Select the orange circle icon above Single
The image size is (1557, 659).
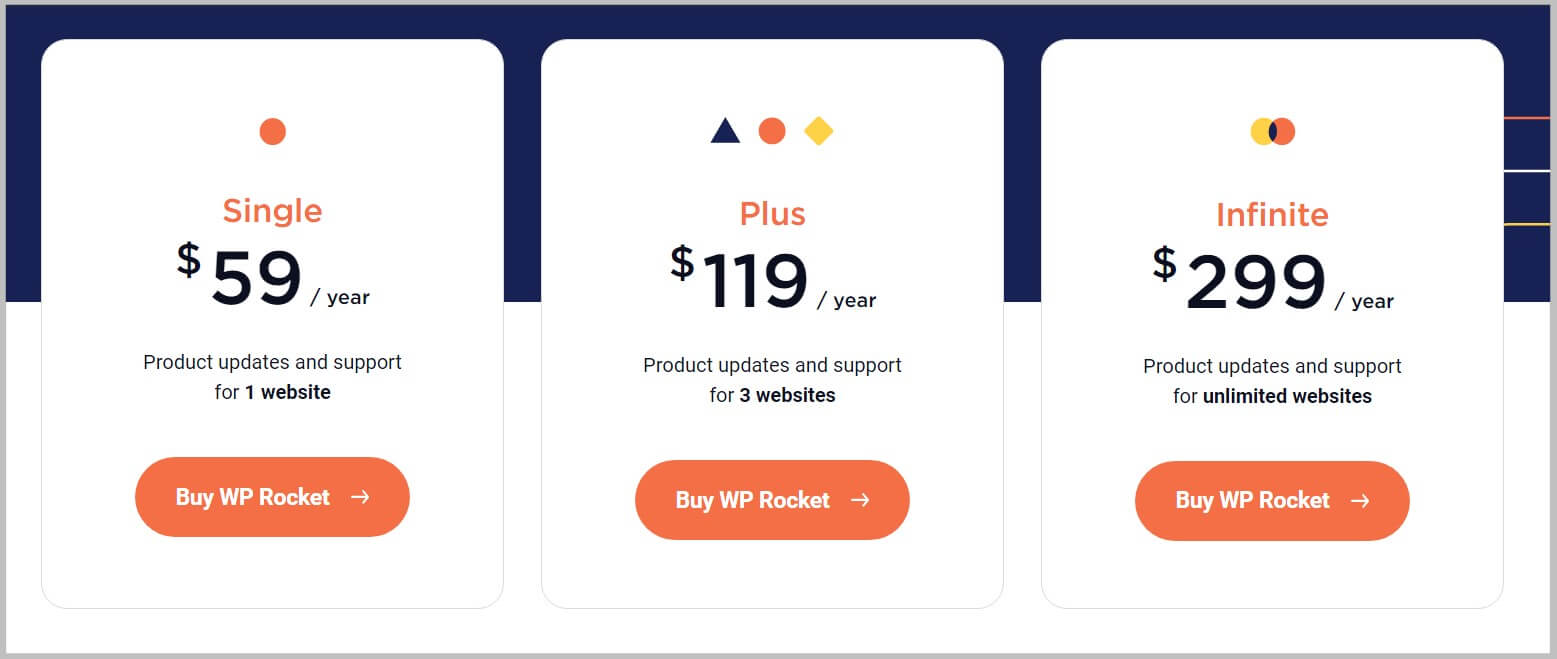click(272, 130)
